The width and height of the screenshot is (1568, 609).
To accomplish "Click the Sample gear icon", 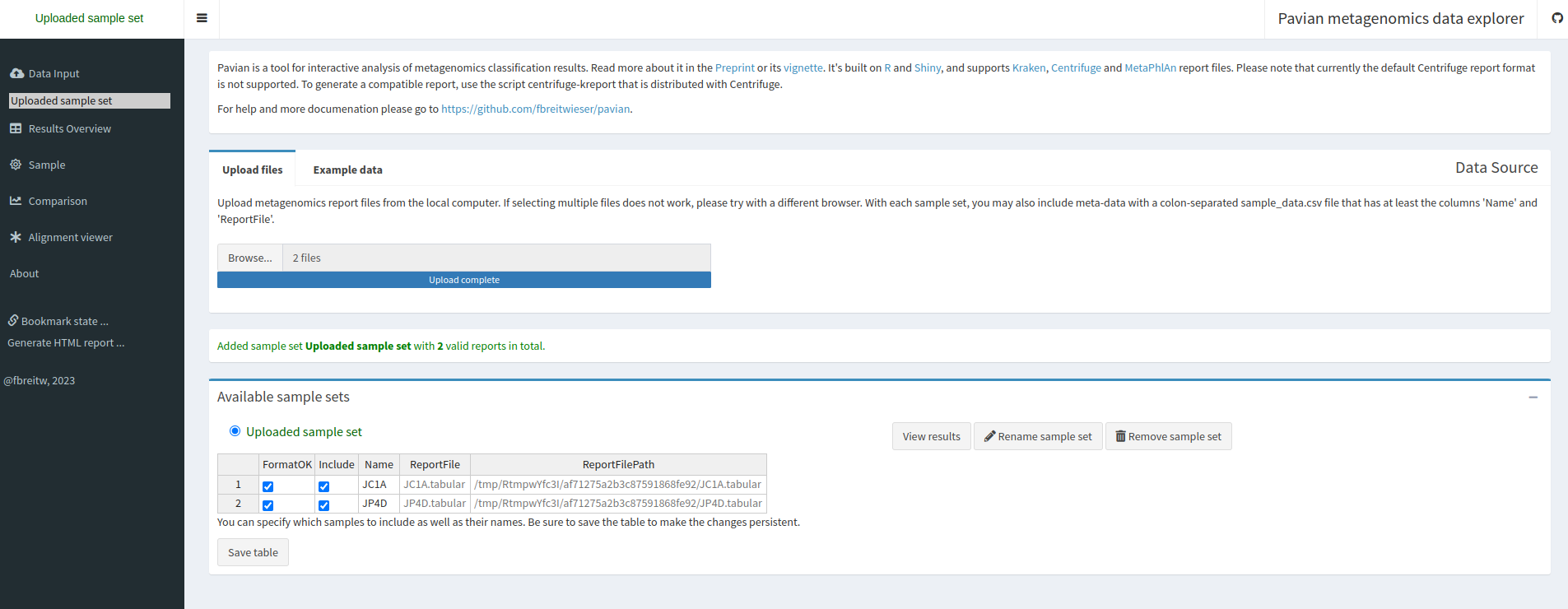I will coord(16,165).
